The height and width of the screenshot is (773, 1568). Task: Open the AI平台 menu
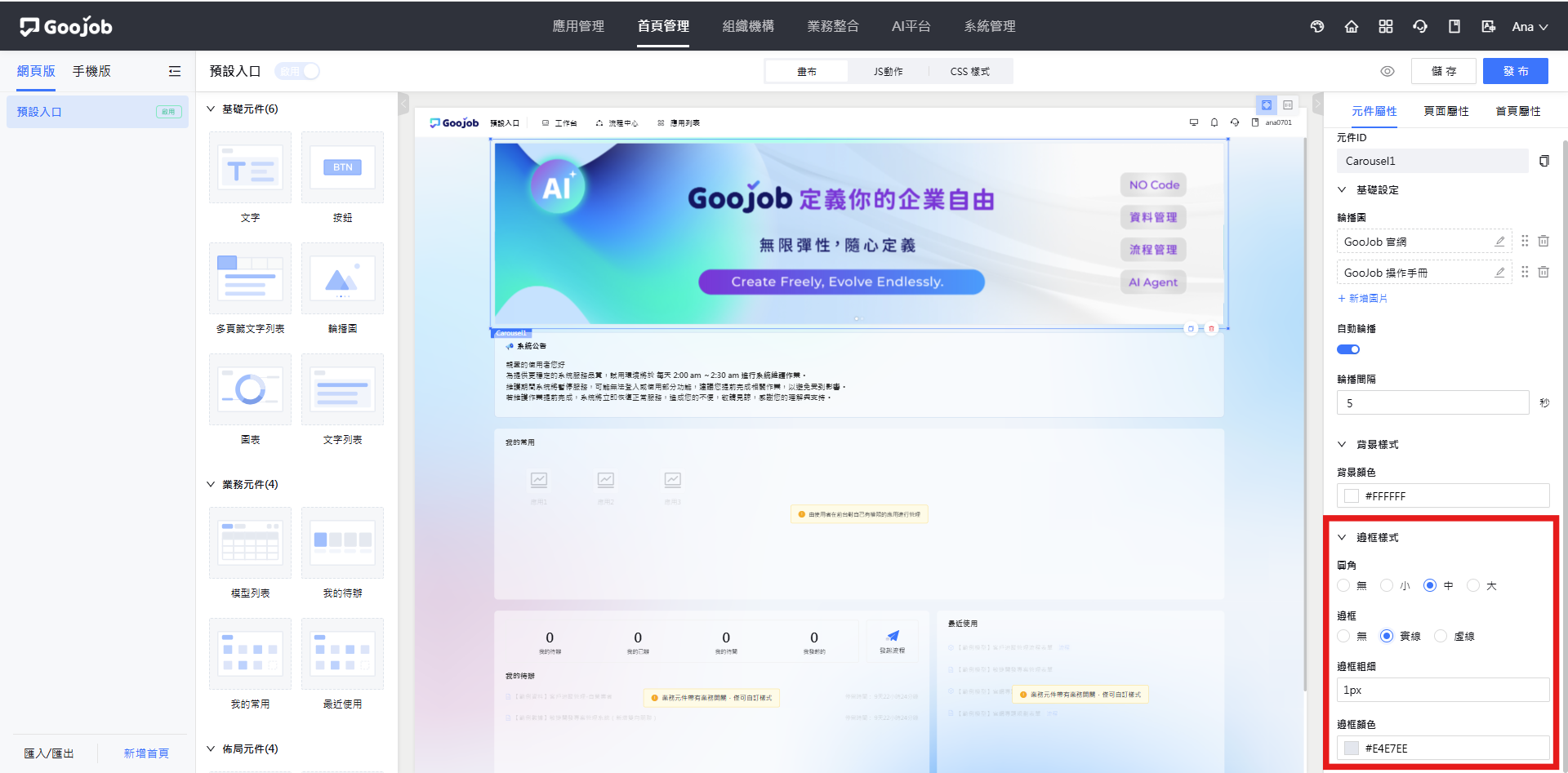pos(911,26)
